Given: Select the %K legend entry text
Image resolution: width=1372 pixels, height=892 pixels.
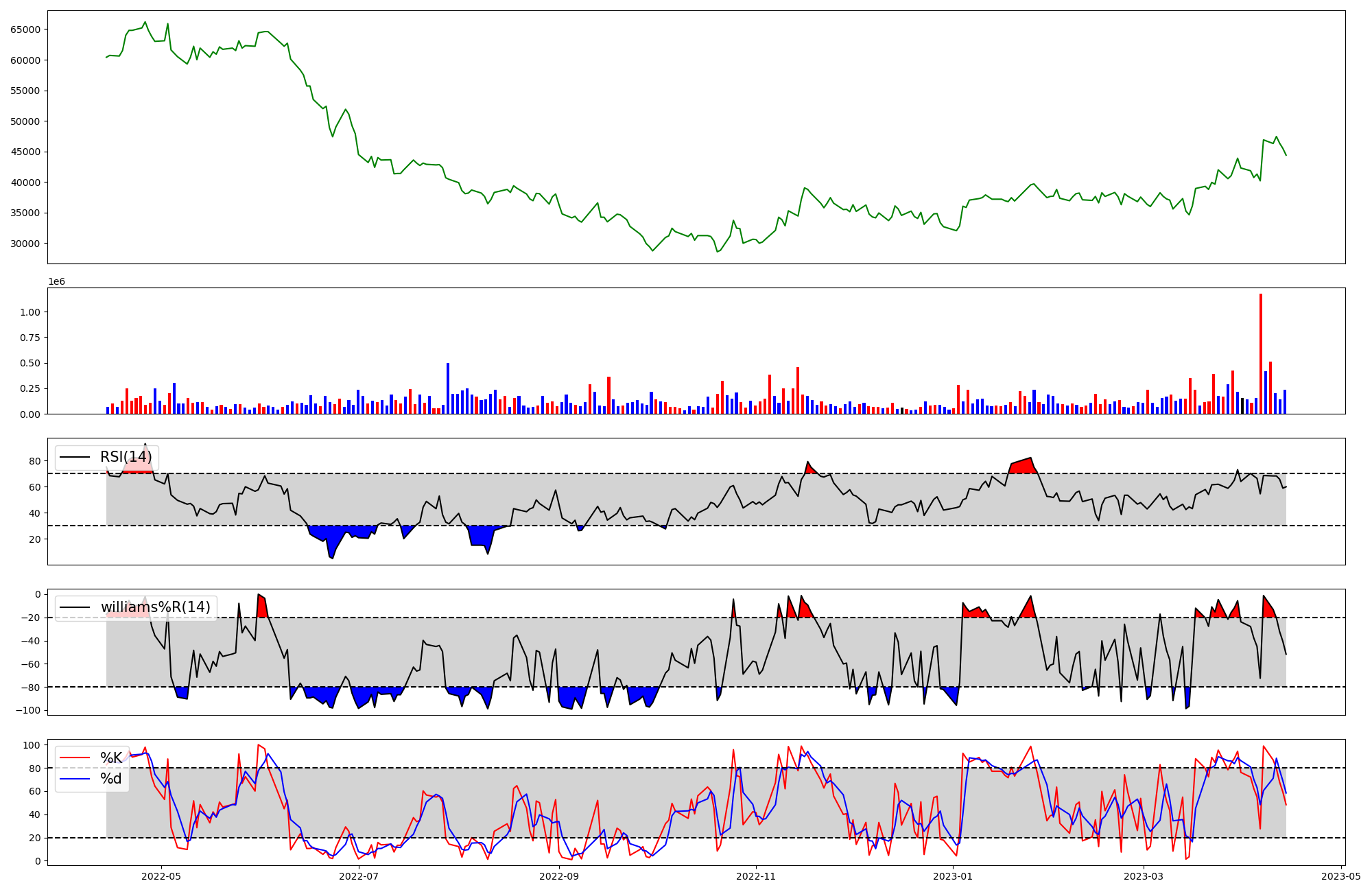Looking at the screenshot, I should click(111, 758).
